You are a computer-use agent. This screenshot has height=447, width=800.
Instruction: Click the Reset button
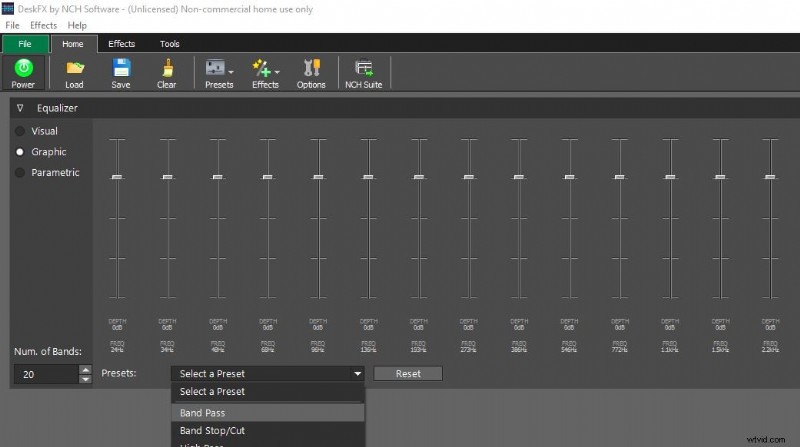pos(408,374)
